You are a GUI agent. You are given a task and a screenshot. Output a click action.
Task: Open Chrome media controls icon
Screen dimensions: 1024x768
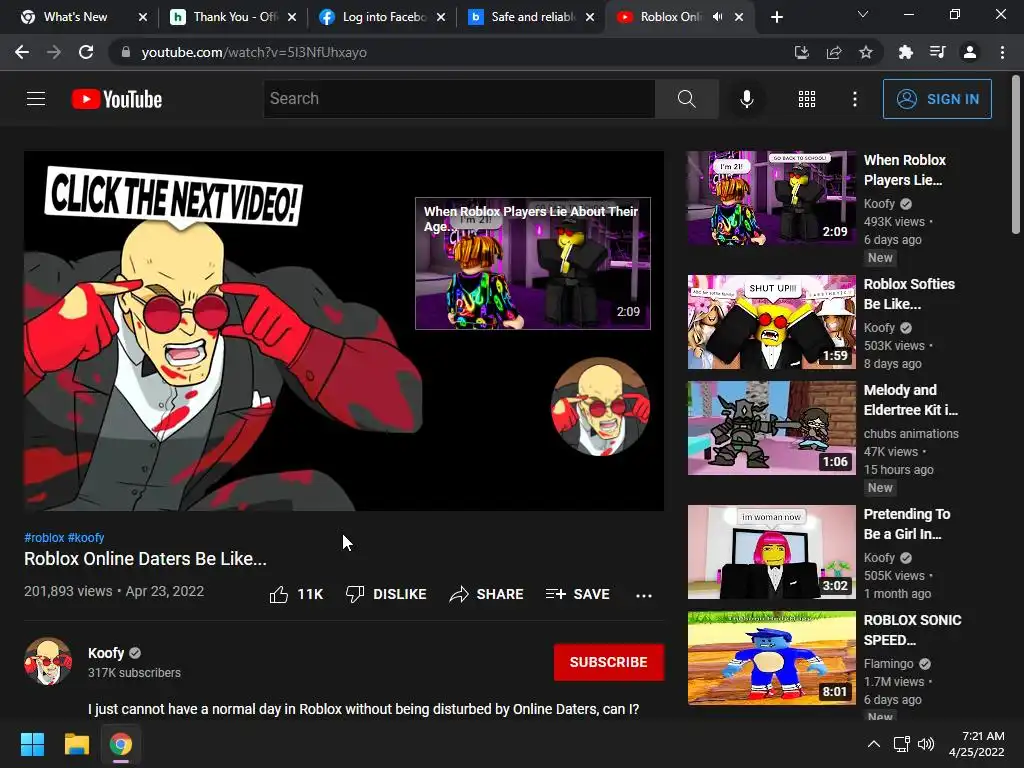click(x=937, y=52)
